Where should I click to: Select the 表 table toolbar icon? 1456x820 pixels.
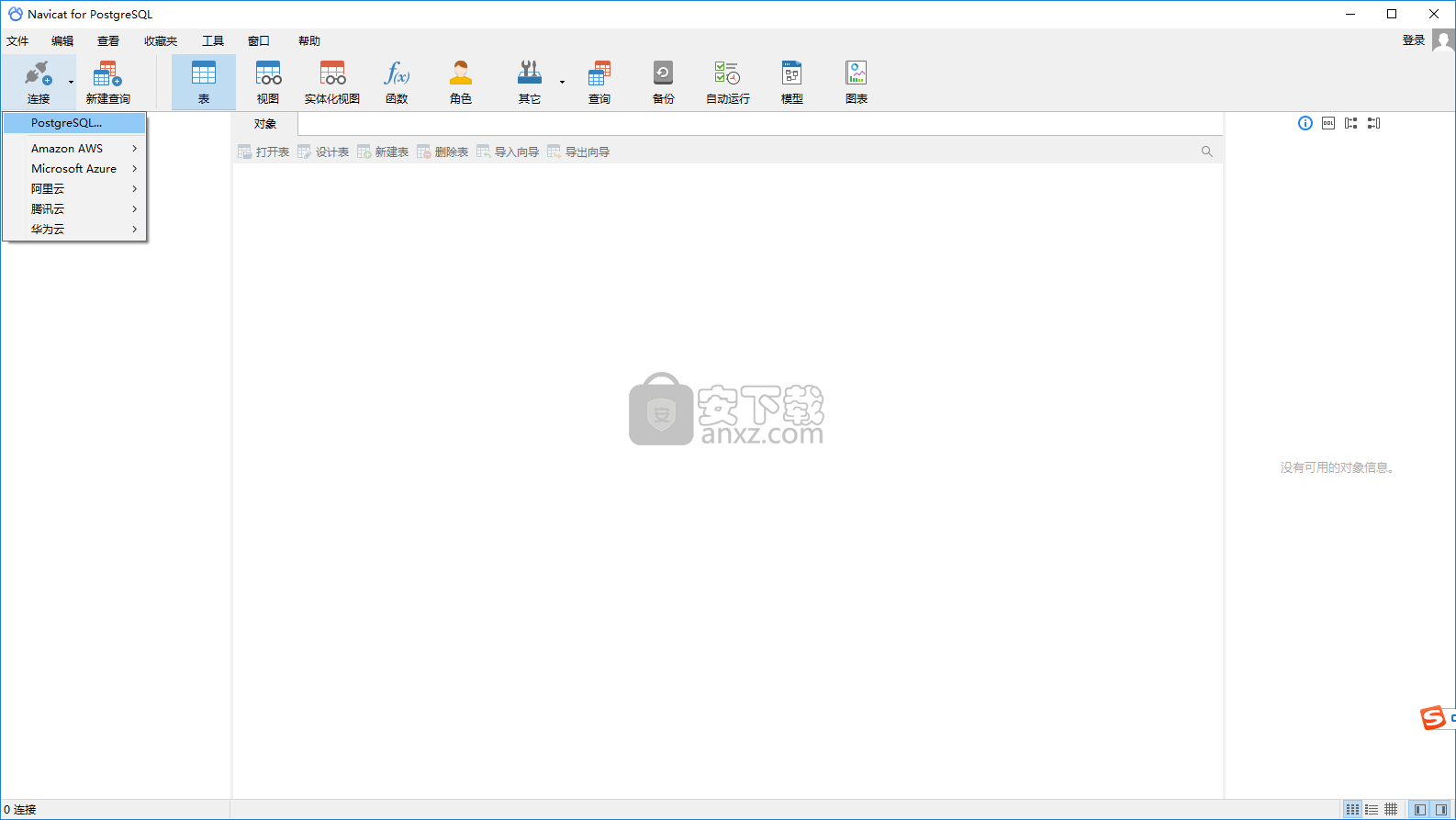[x=204, y=73]
